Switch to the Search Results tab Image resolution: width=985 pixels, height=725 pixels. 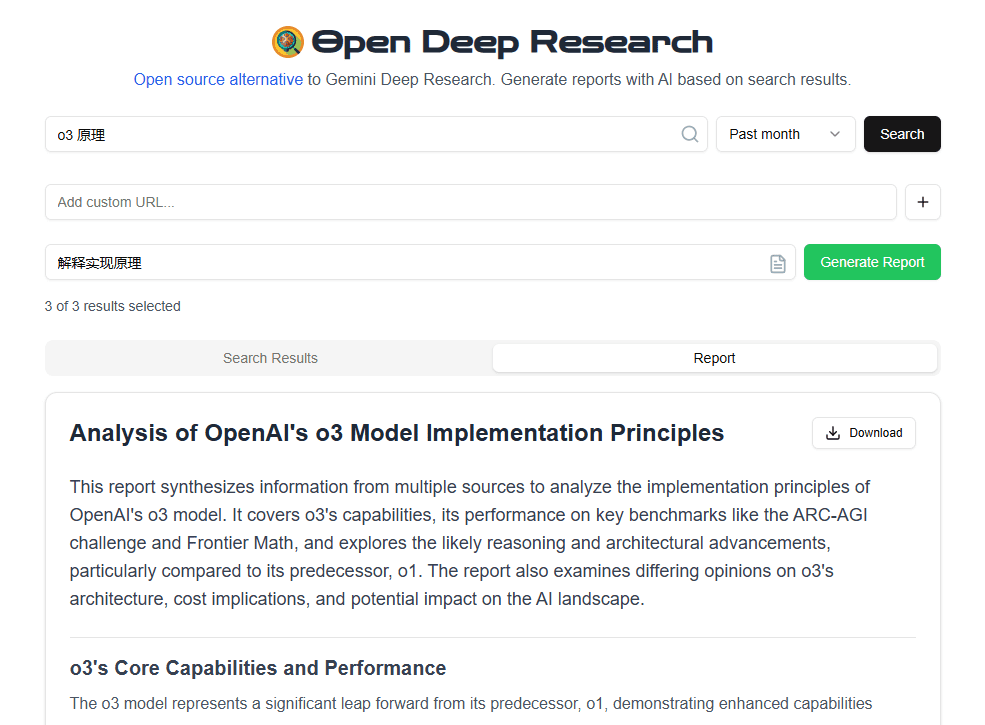tap(270, 358)
